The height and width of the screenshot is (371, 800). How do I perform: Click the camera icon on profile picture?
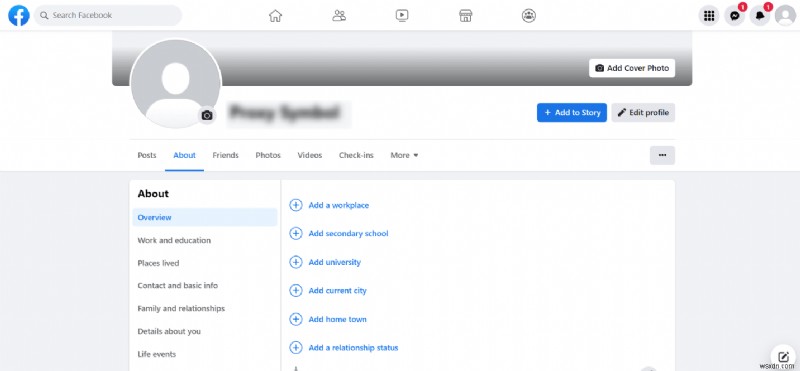(x=207, y=116)
